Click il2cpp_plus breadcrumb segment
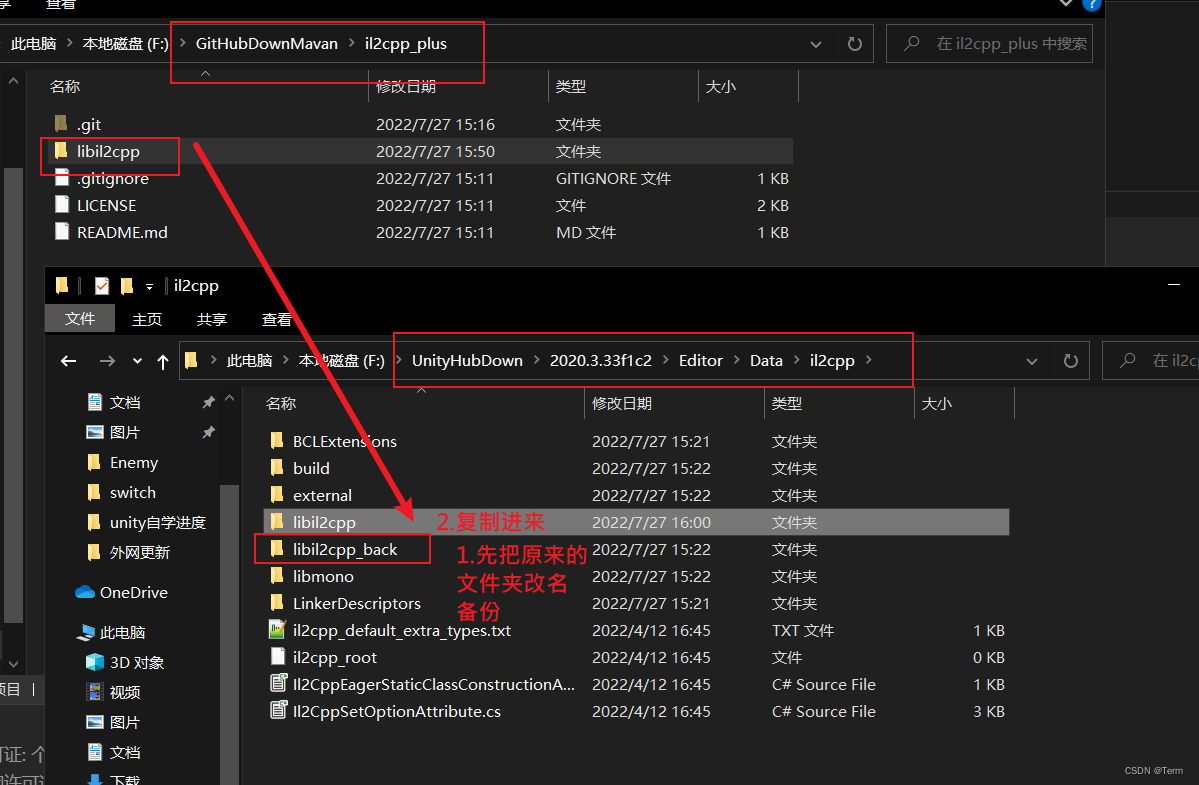 click(x=406, y=44)
